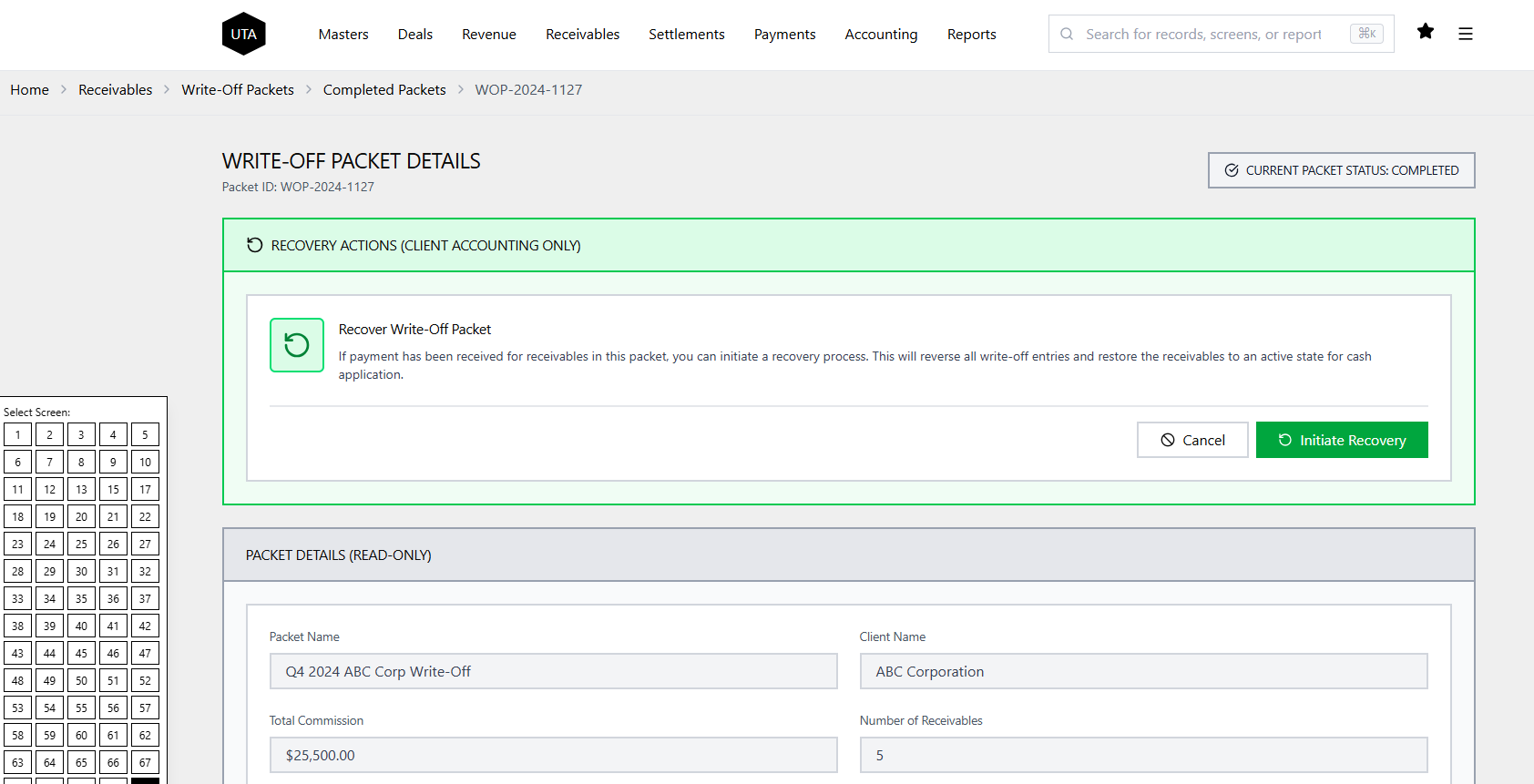Open the Receivables menu
The width and height of the screenshot is (1534, 784).
point(583,34)
